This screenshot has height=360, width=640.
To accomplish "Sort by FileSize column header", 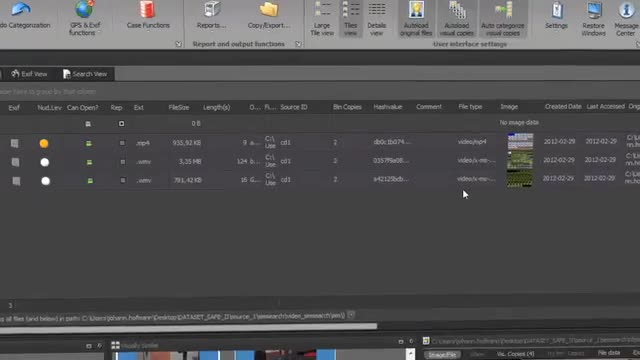I will click(178, 107).
